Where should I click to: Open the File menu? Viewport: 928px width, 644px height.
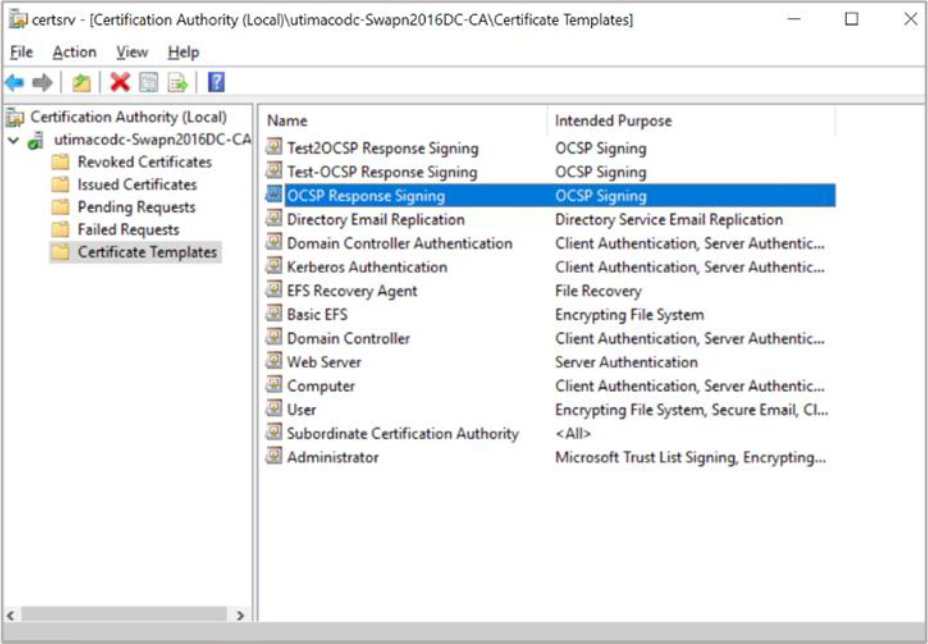21,52
